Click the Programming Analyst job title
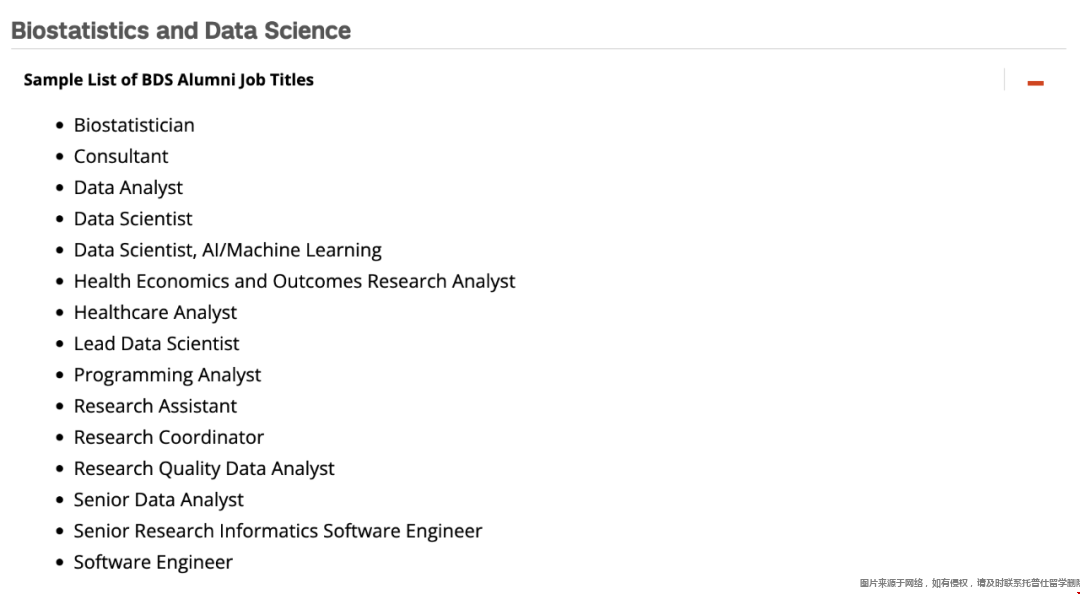Image resolution: width=1080 pixels, height=594 pixels. tap(167, 375)
